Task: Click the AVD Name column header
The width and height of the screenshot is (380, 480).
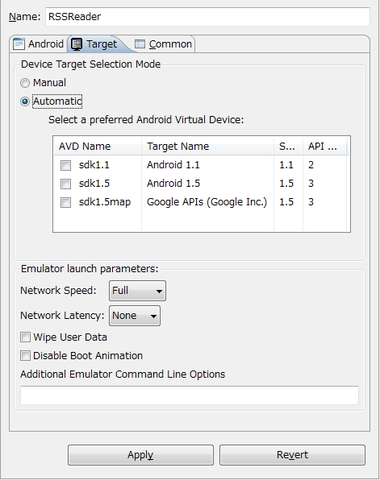Action: coord(97,146)
